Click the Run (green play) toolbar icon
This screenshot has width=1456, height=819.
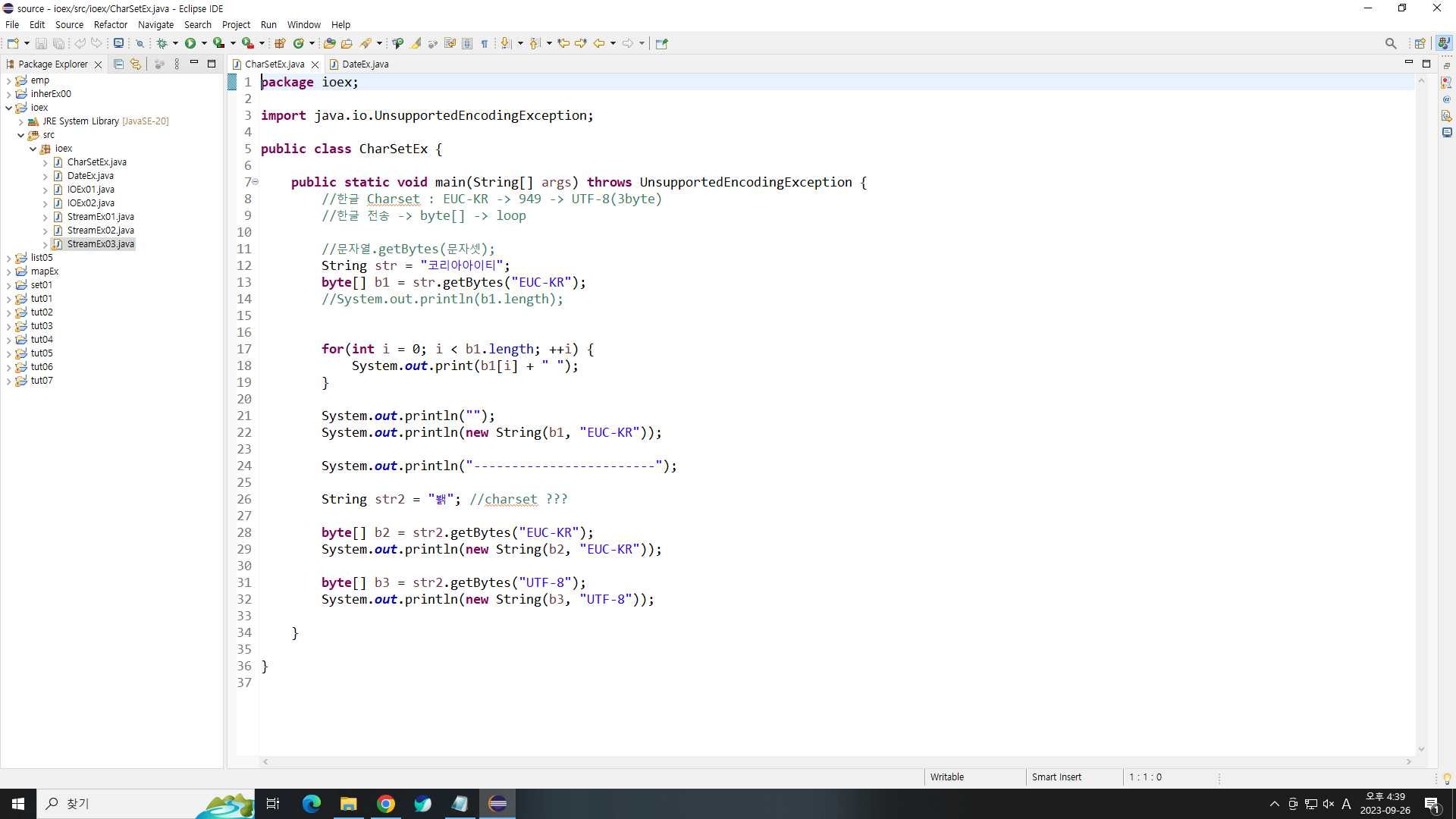pos(190,43)
